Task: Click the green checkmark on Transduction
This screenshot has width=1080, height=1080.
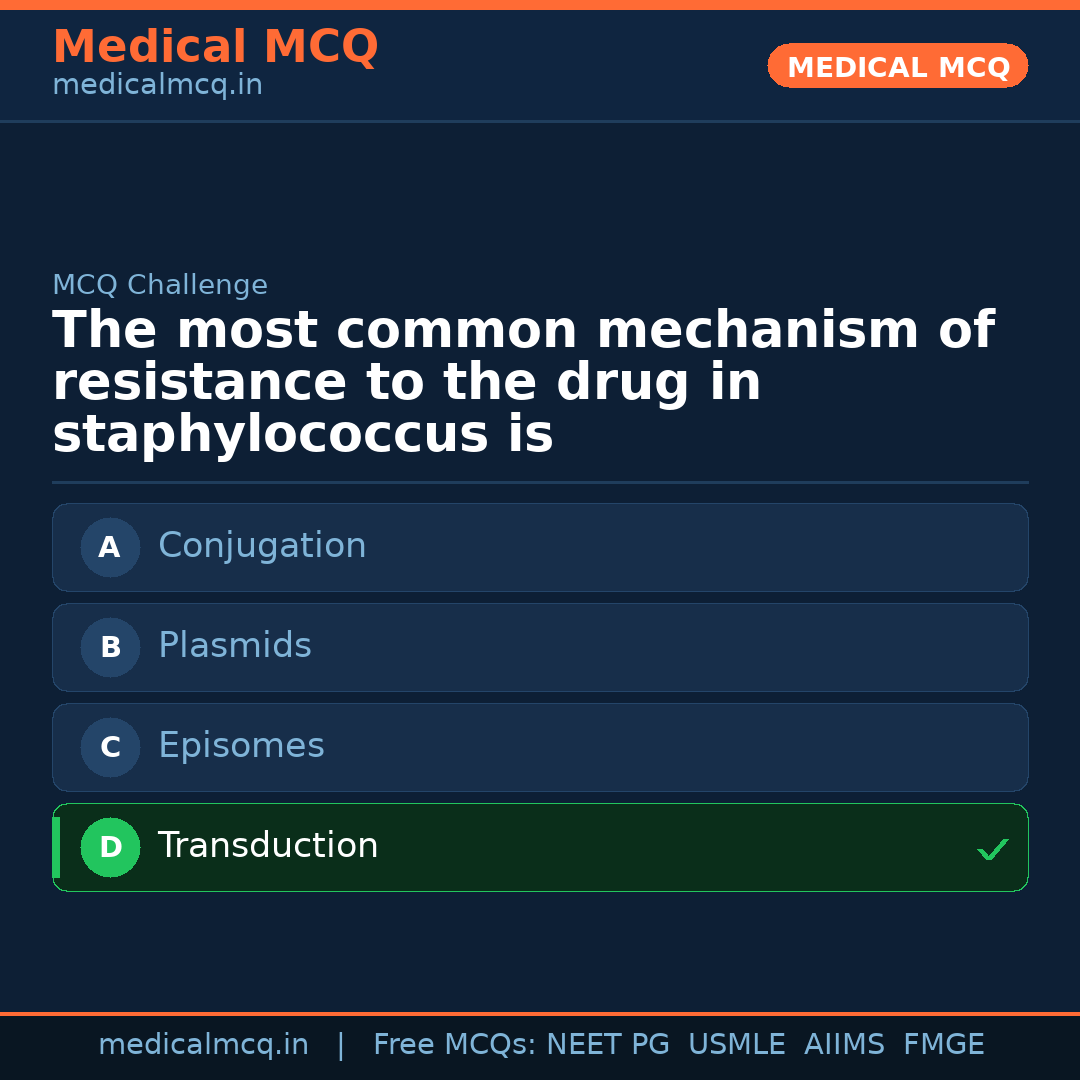Action: (x=992, y=849)
